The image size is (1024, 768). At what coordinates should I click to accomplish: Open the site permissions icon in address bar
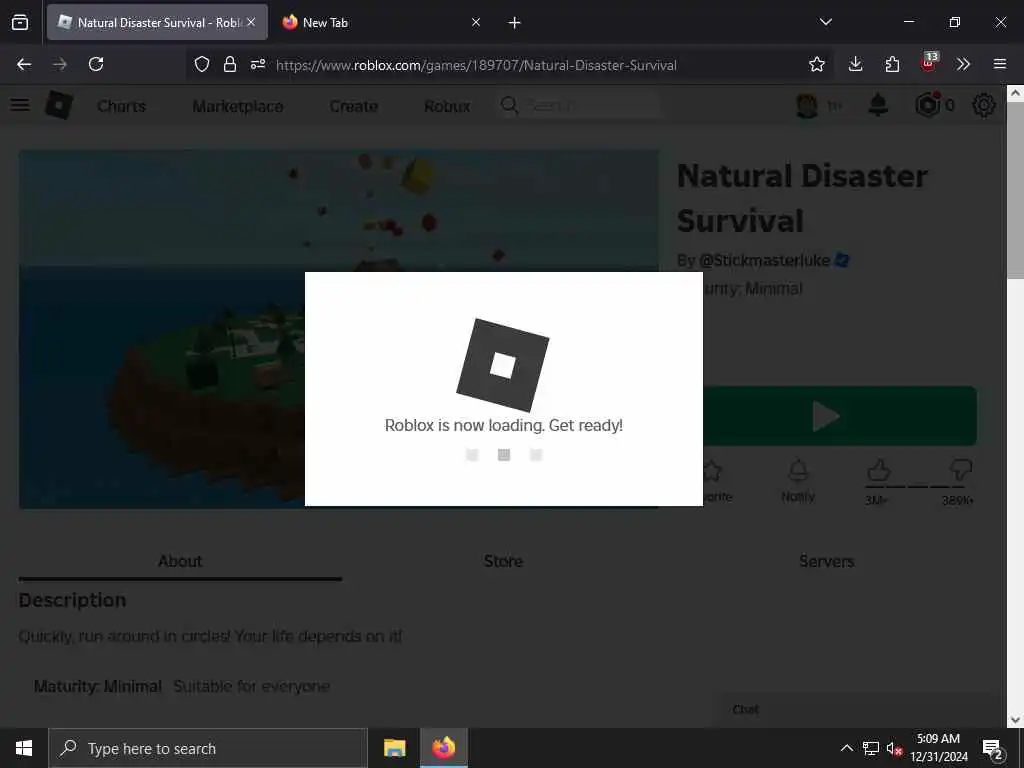tap(258, 64)
